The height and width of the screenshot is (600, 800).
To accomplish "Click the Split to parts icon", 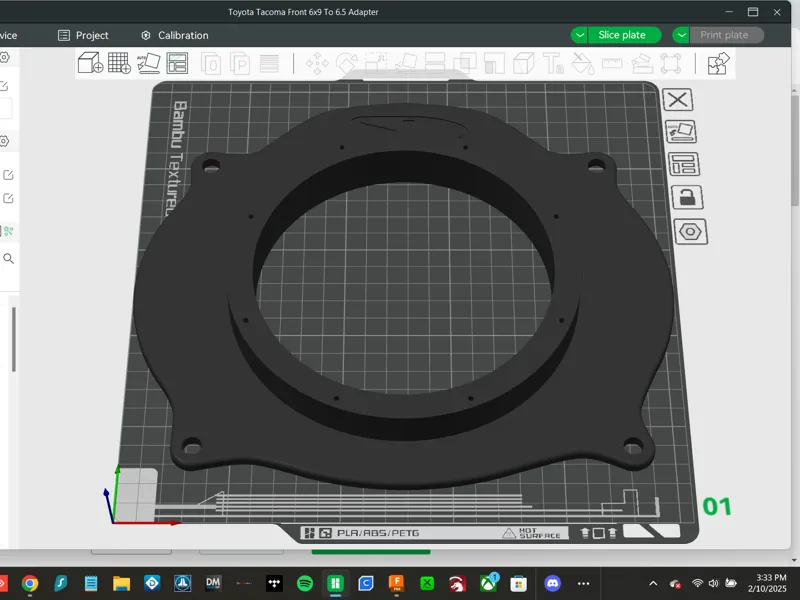I will tap(240, 64).
